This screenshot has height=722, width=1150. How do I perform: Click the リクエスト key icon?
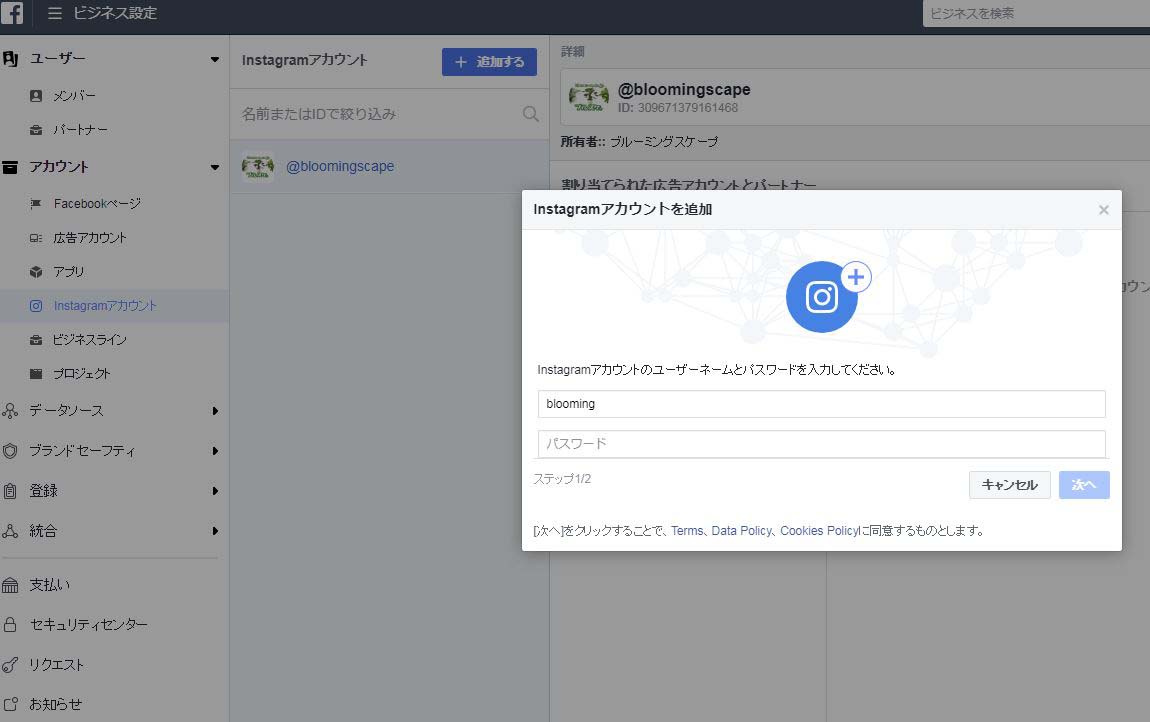tap(10, 665)
